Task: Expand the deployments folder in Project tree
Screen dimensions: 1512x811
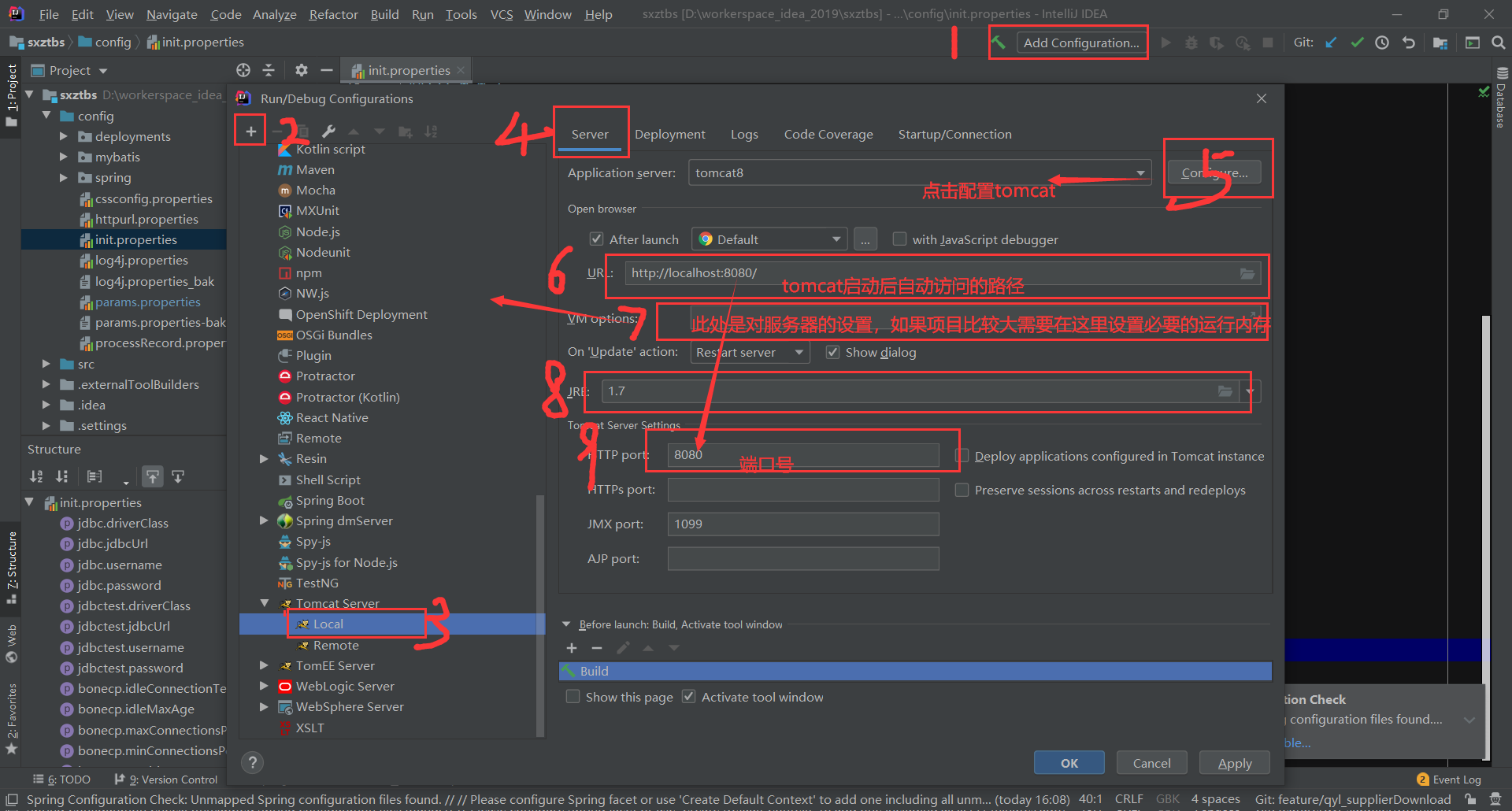Action: [x=63, y=136]
